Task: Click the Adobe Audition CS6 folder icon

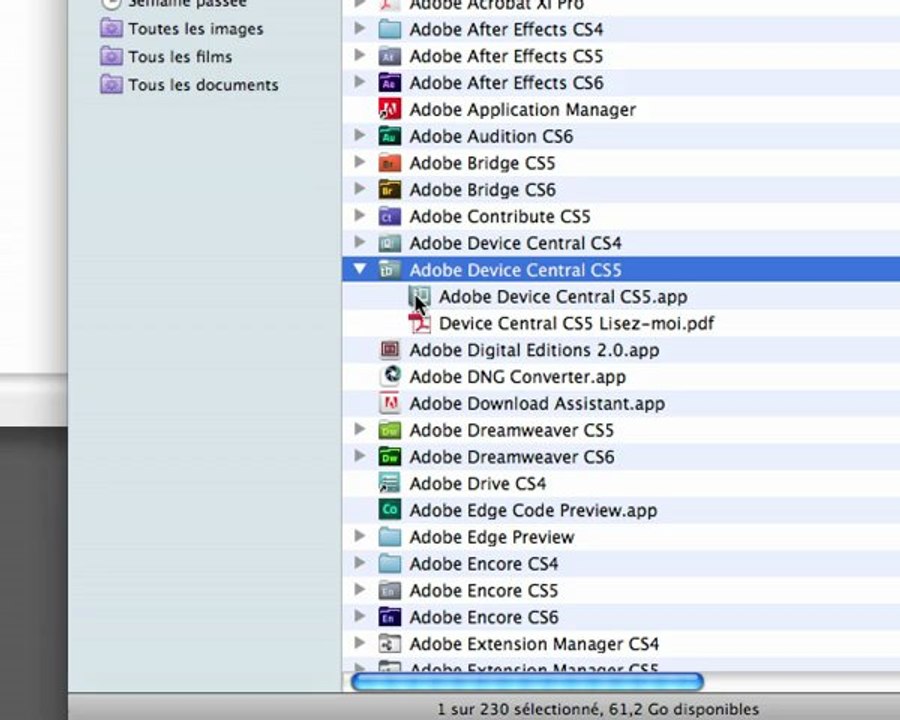Action: click(x=390, y=136)
